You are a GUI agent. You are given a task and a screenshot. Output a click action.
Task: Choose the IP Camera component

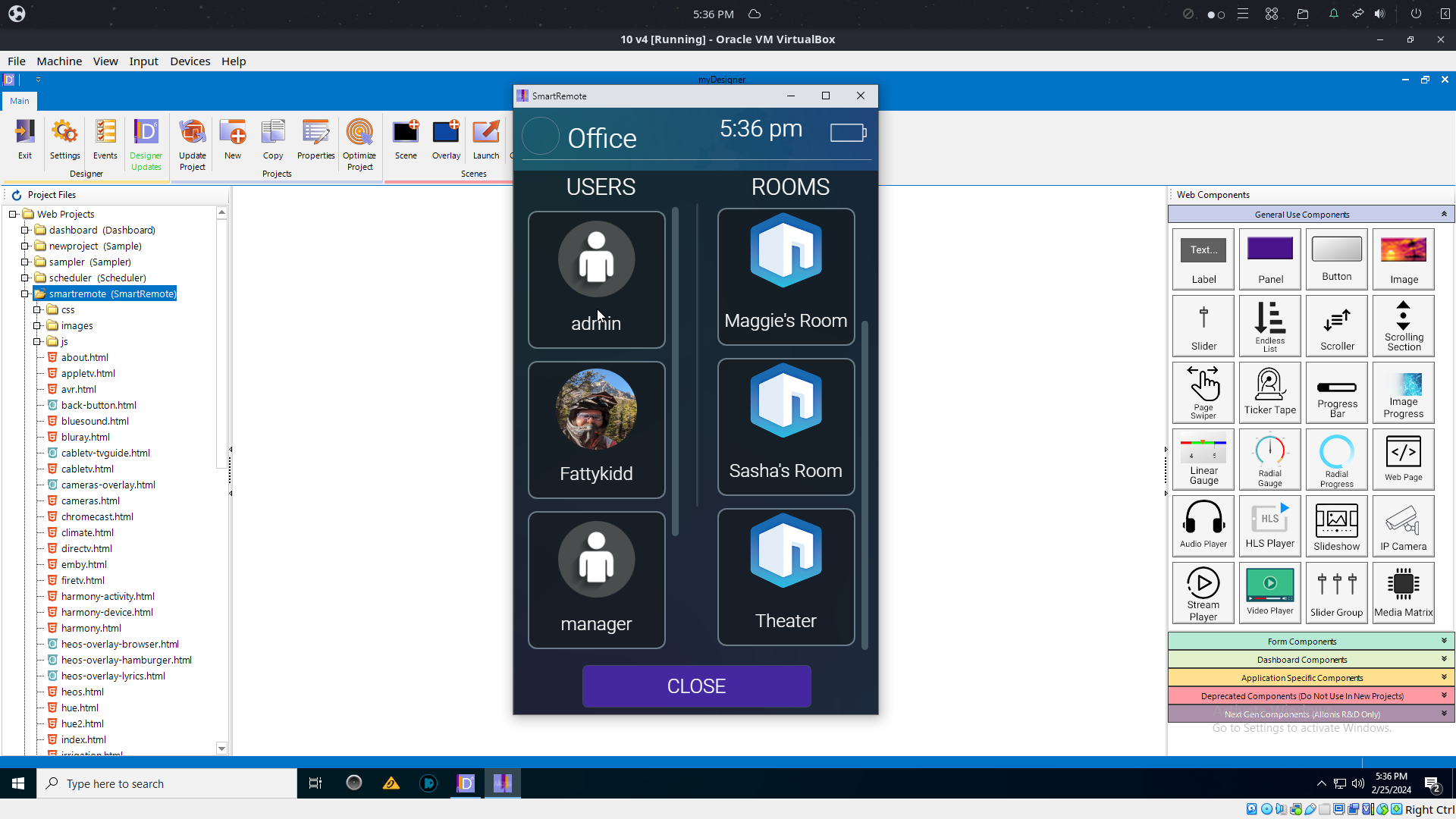[x=1404, y=526]
